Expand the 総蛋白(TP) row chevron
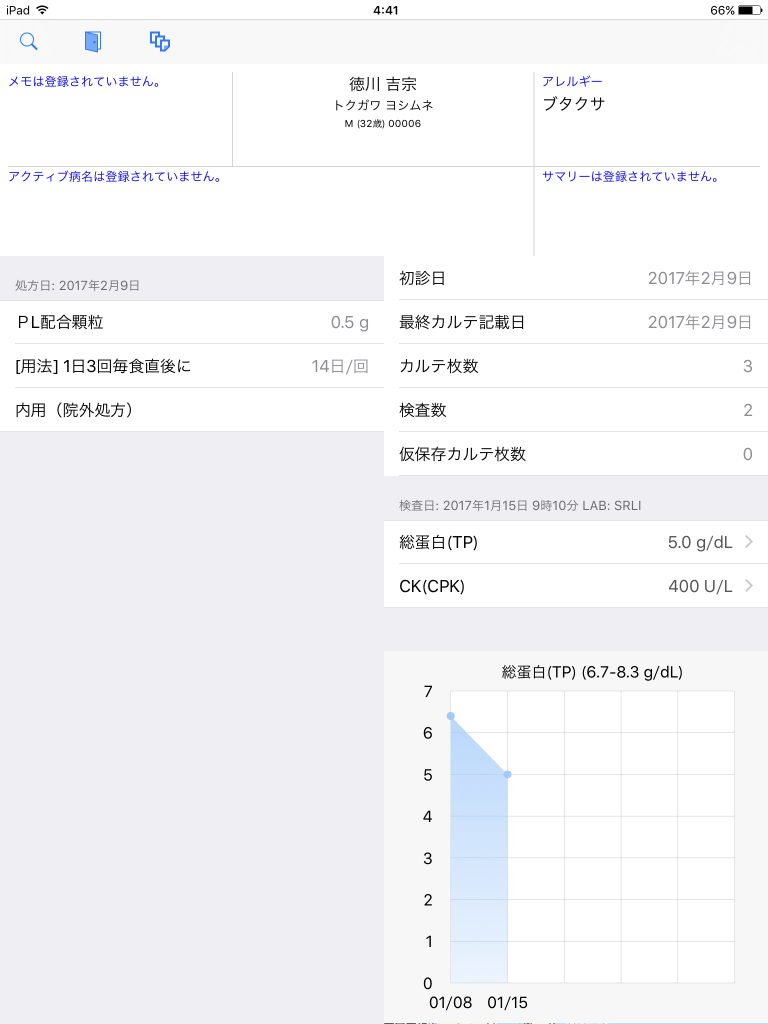 tap(749, 542)
